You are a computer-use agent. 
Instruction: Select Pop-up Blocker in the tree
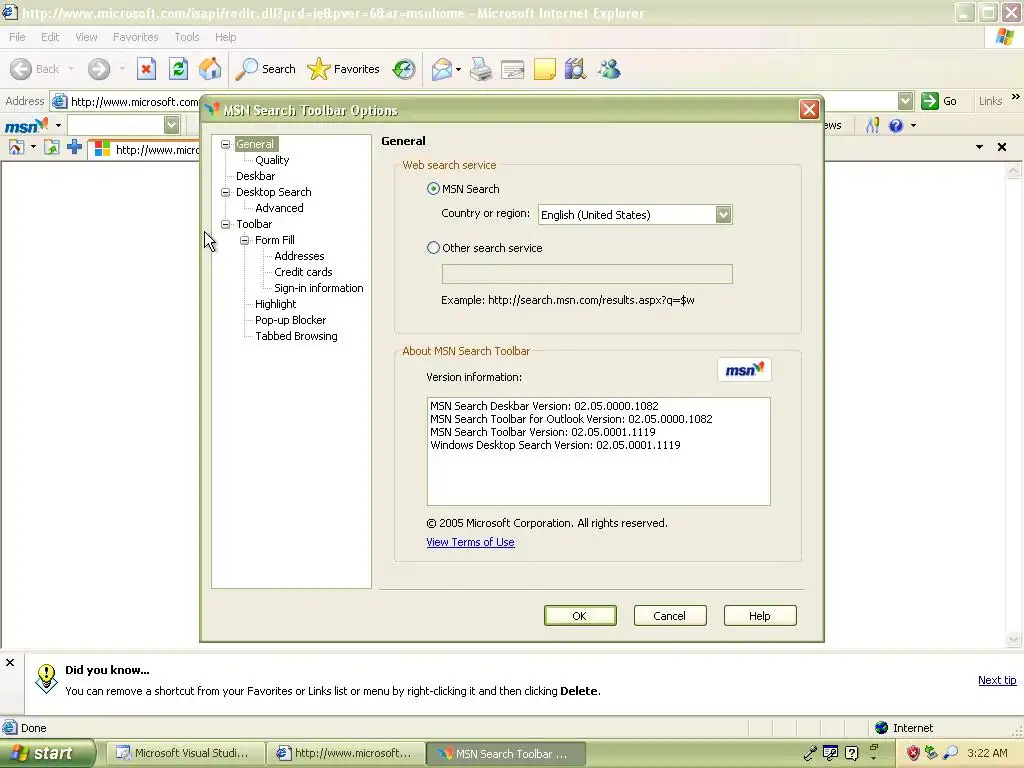[x=291, y=320]
